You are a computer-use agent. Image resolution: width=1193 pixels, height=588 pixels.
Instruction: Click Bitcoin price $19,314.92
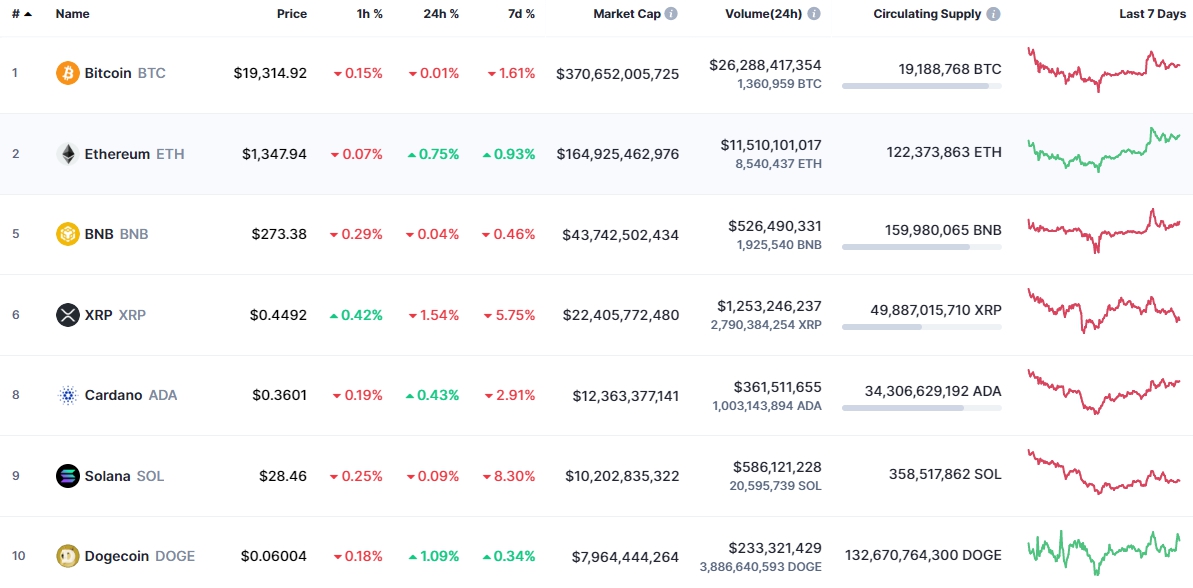[271, 73]
